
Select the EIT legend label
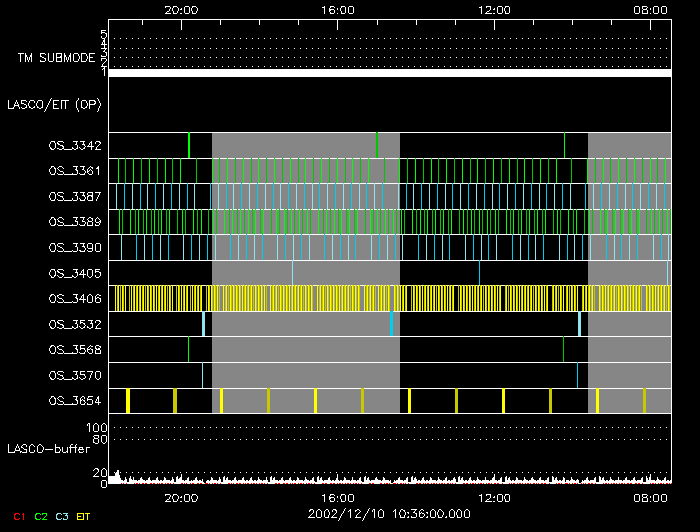[x=84, y=516]
